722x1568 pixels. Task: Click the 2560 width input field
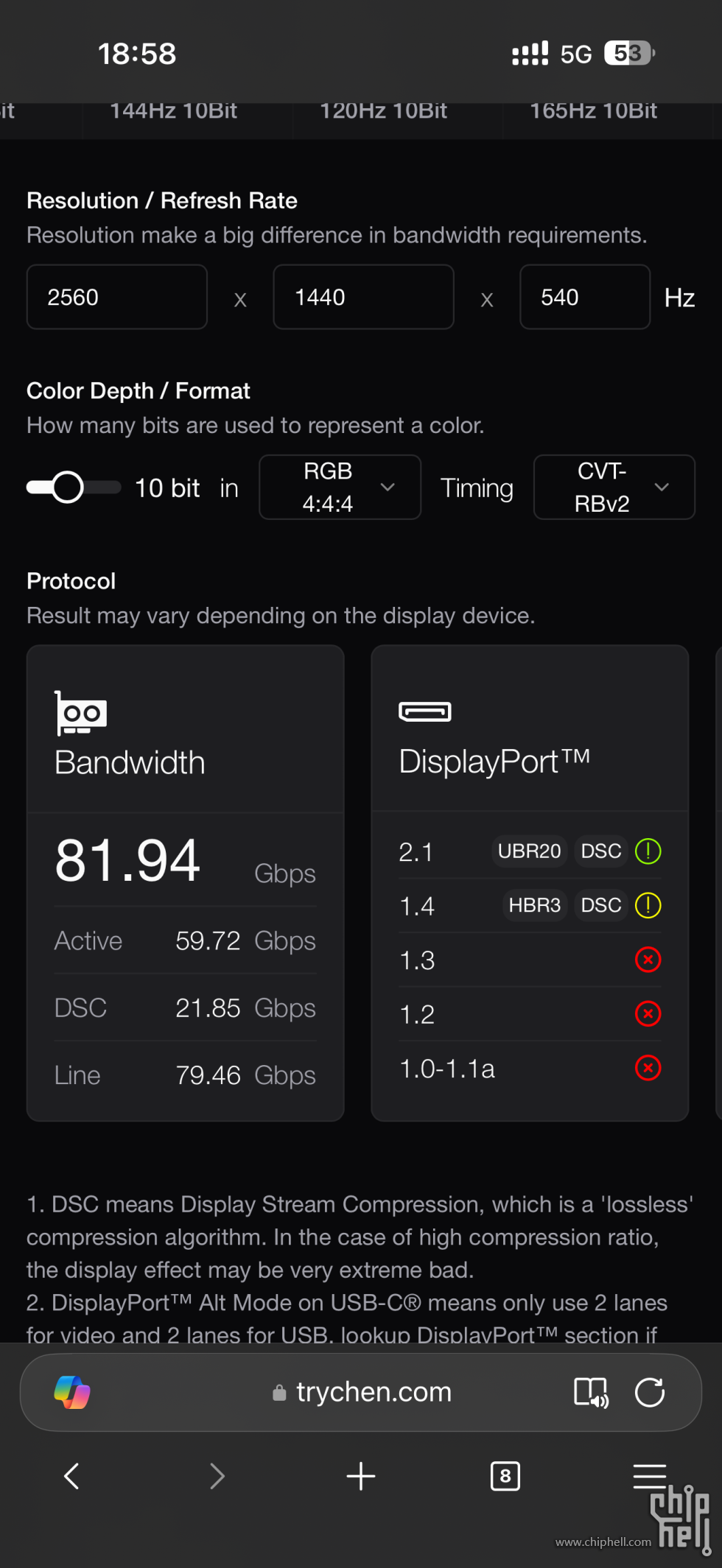116,298
